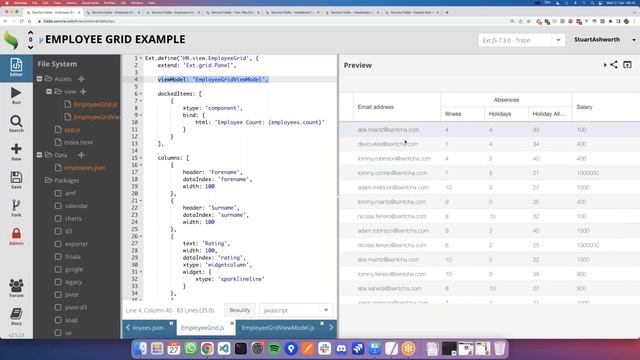The height and width of the screenshot is (360, 640).
Task: Select the EmployeeGrid.js editor tab
Action: coord(202,328)
